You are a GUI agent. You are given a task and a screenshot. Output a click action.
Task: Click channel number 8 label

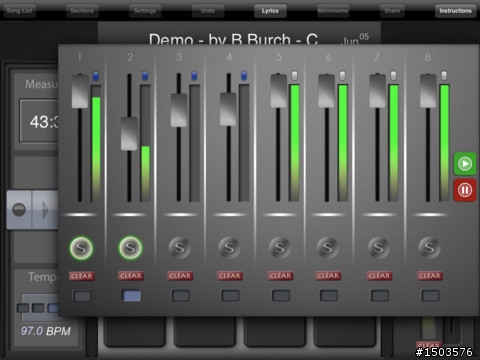coord(427,57)
